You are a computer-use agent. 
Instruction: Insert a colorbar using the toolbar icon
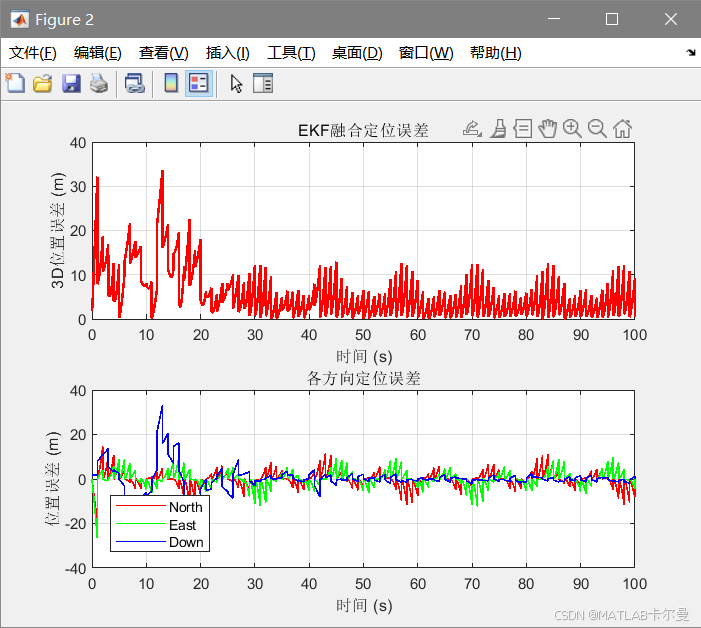click(171, 84)
